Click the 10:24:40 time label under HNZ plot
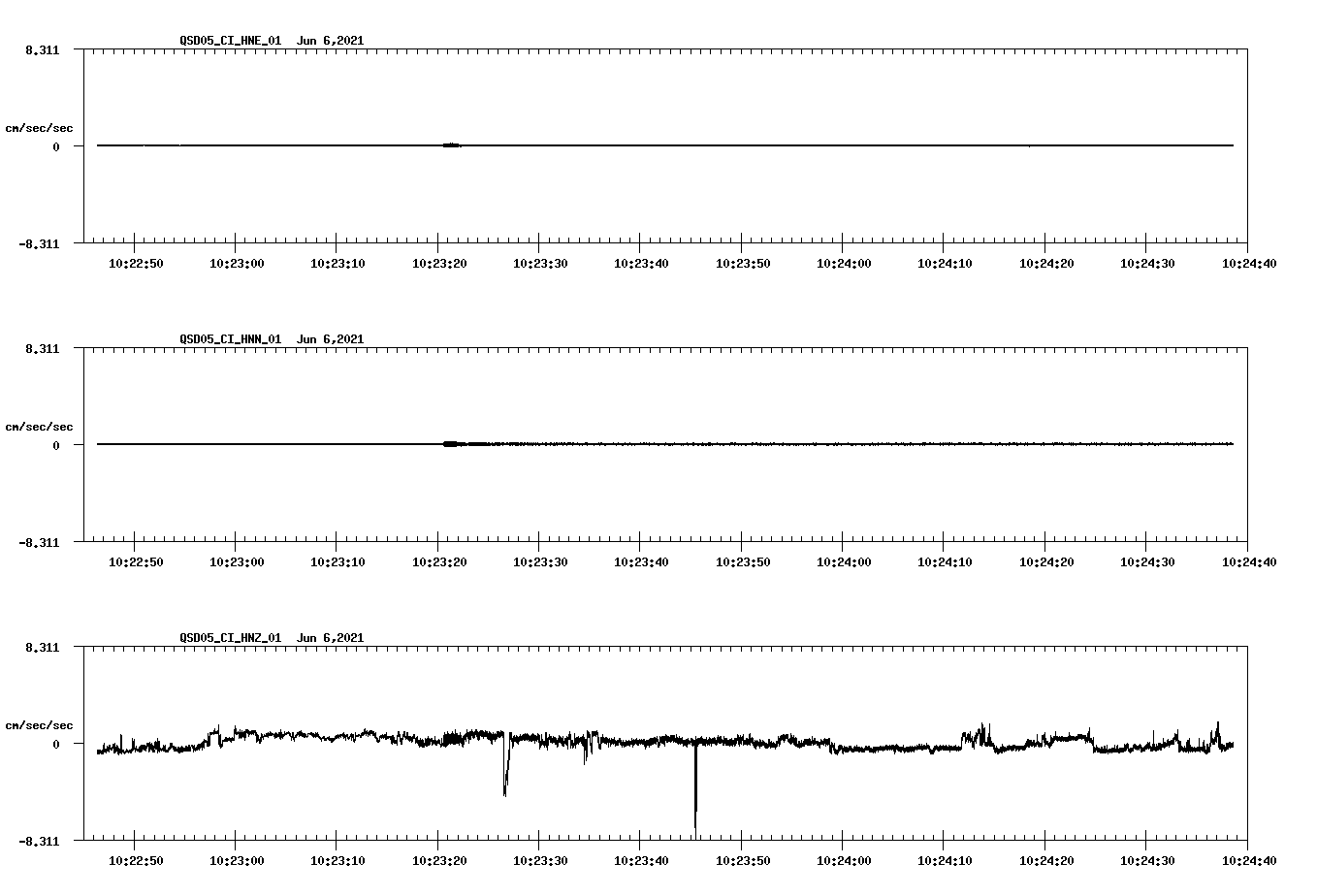Screen dimensions: 1317x896 pyautogui.click(x=1247, y=860)
